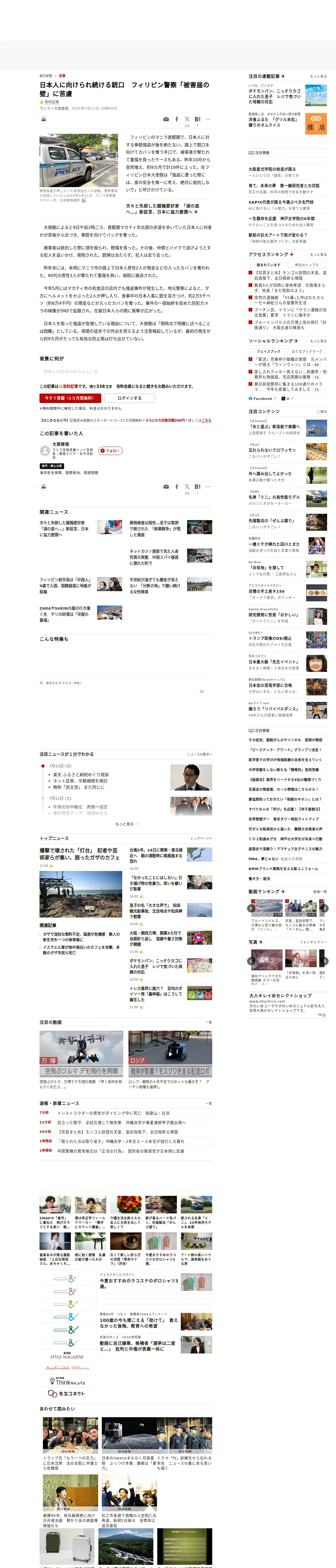Click the Hatena B! icon under the headline
336x1568 pixels.
(198, 119)
